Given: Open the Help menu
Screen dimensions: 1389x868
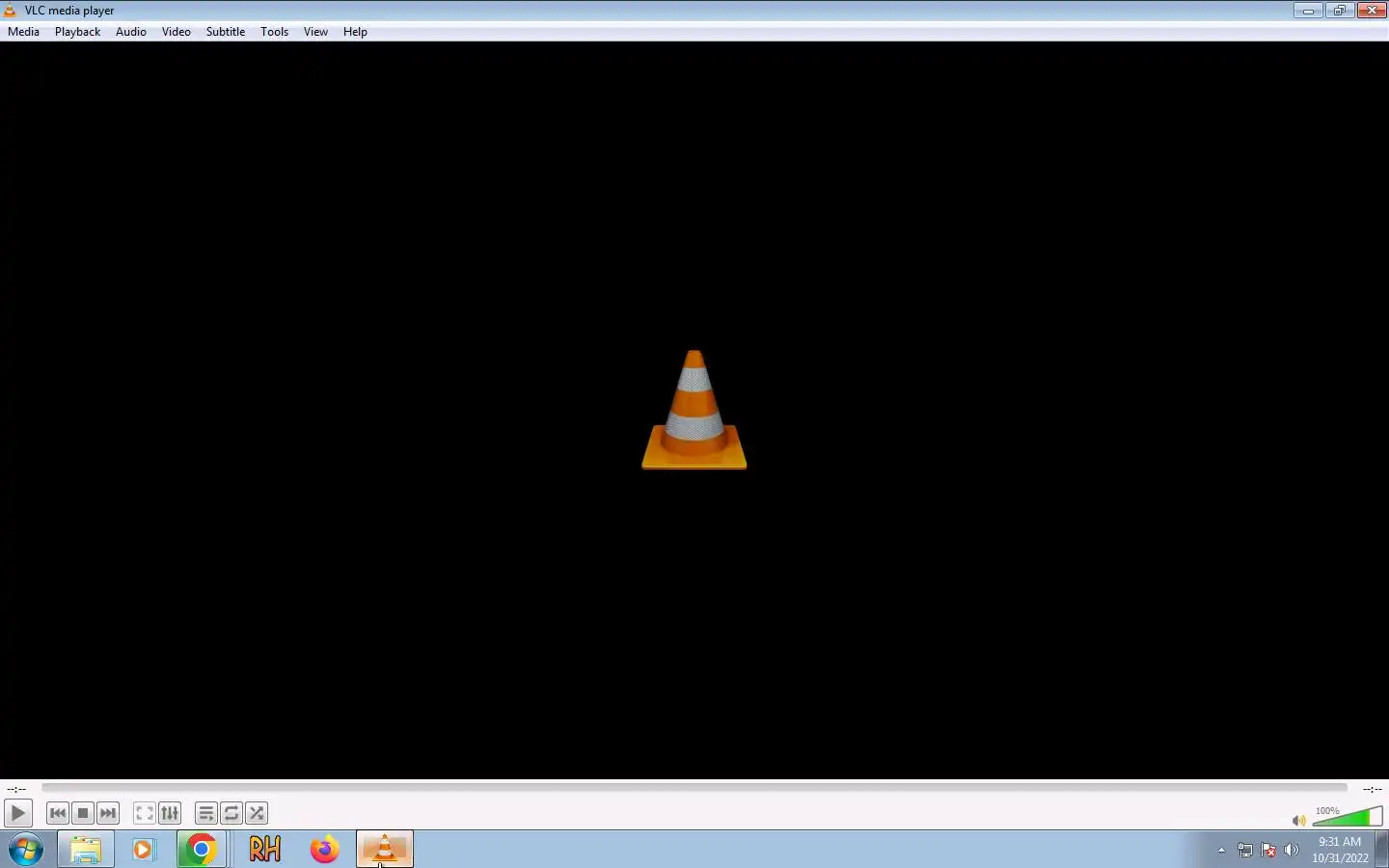Looking at the screenshot, I should pyautogui.click(x=355, y=32).
